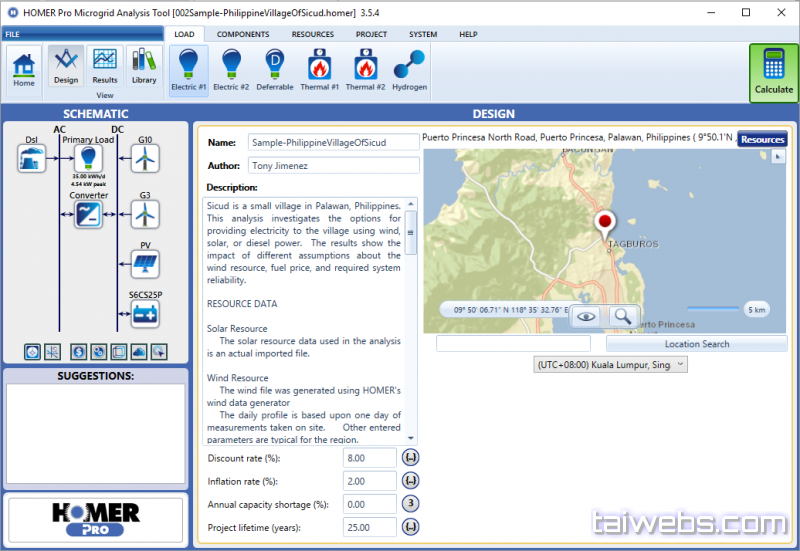Click the Location Search button
This screenshot has width=800, height=551.
tap(697, 344)
